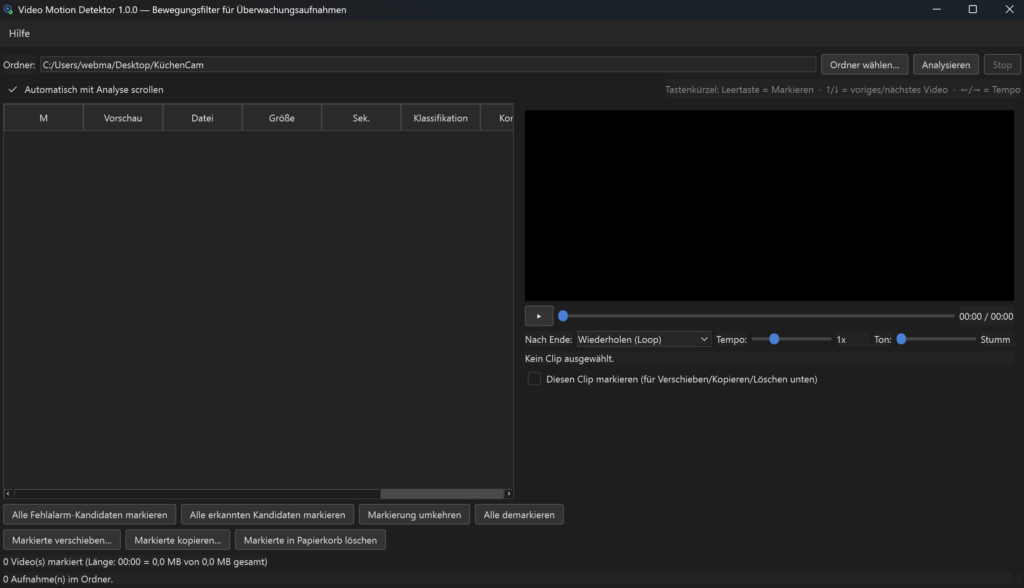Viewport: 1024px width, 588px height.
Task: Sort by the 'Größe' column header
Action: pyautogui.click(x=281, y=118)
